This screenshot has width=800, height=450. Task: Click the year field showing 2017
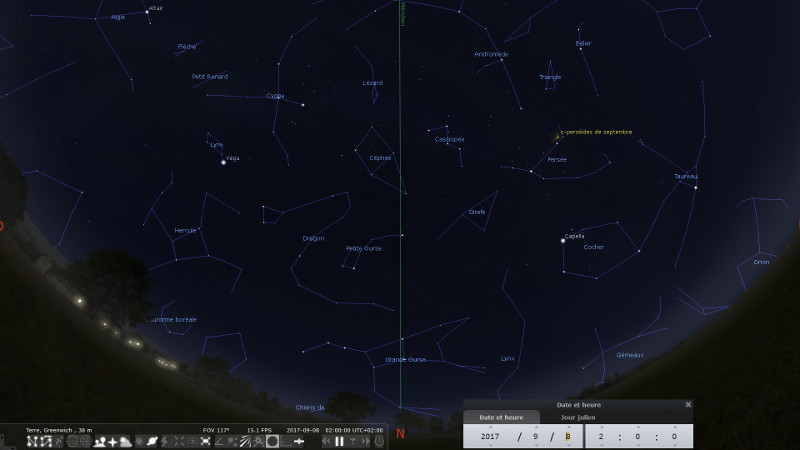[x=490, y=436]
